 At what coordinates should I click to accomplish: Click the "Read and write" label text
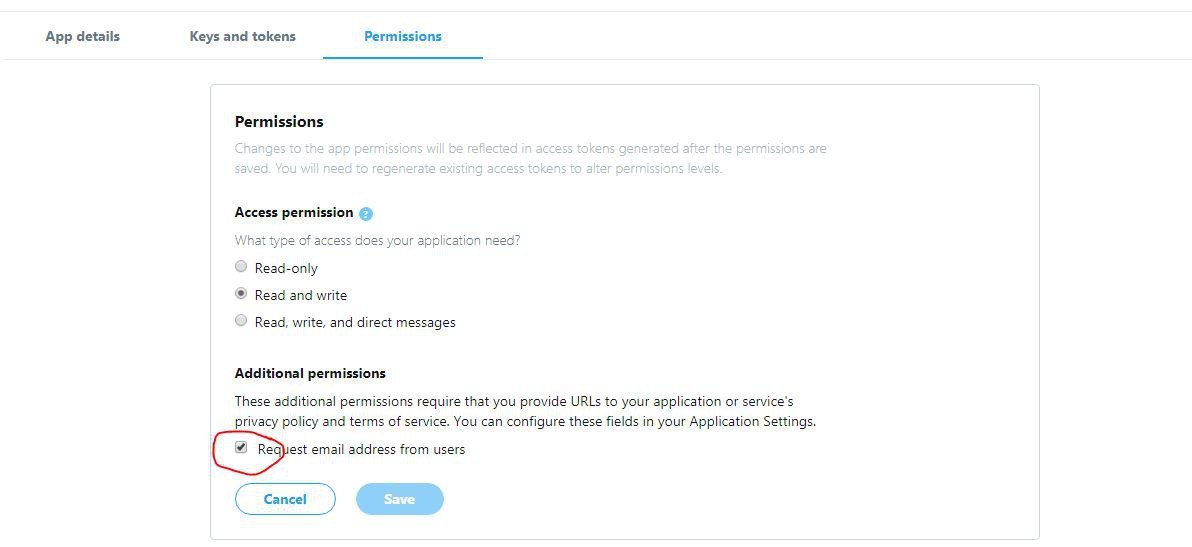click(x=301, y=295)
